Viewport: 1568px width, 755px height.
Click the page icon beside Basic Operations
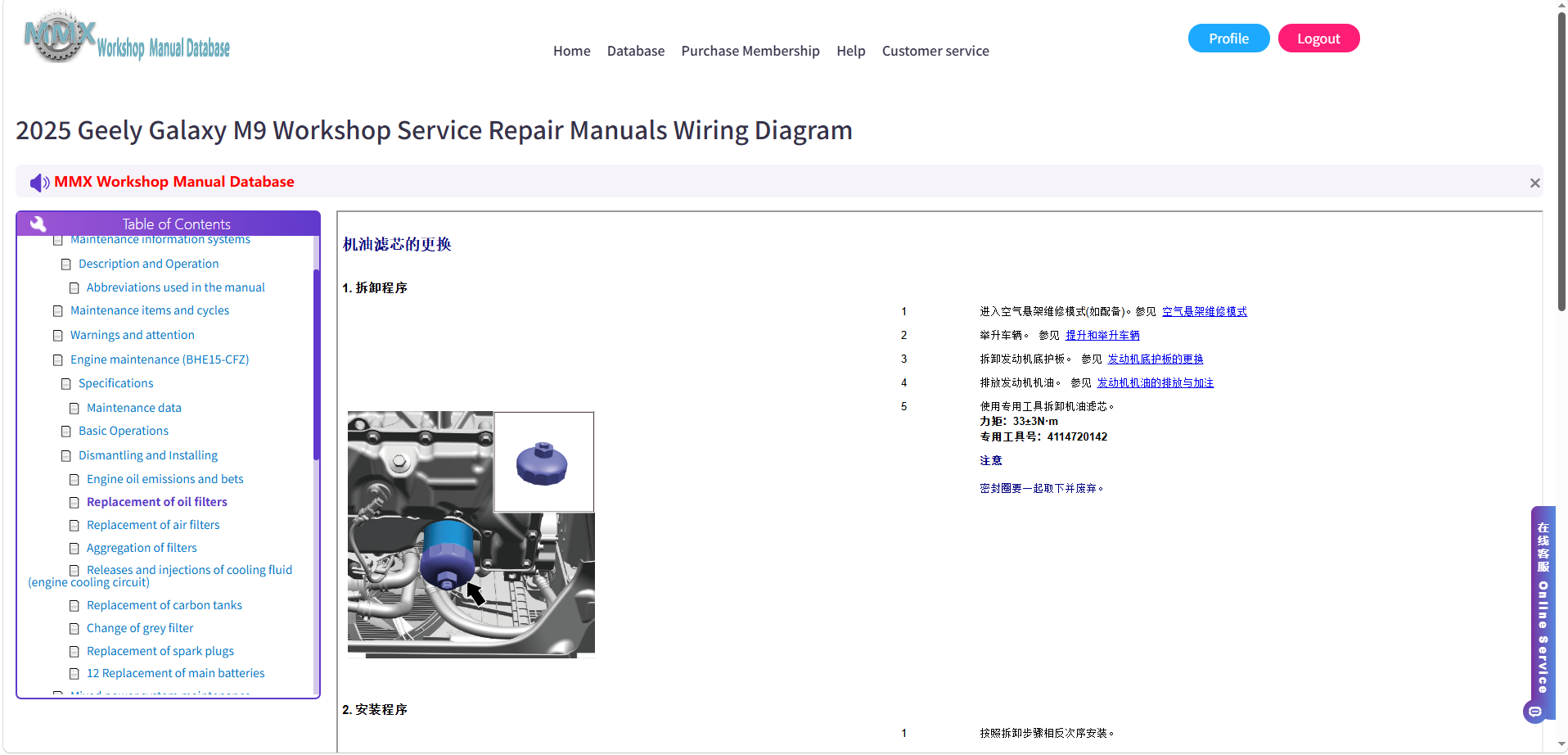coord(66,432)
